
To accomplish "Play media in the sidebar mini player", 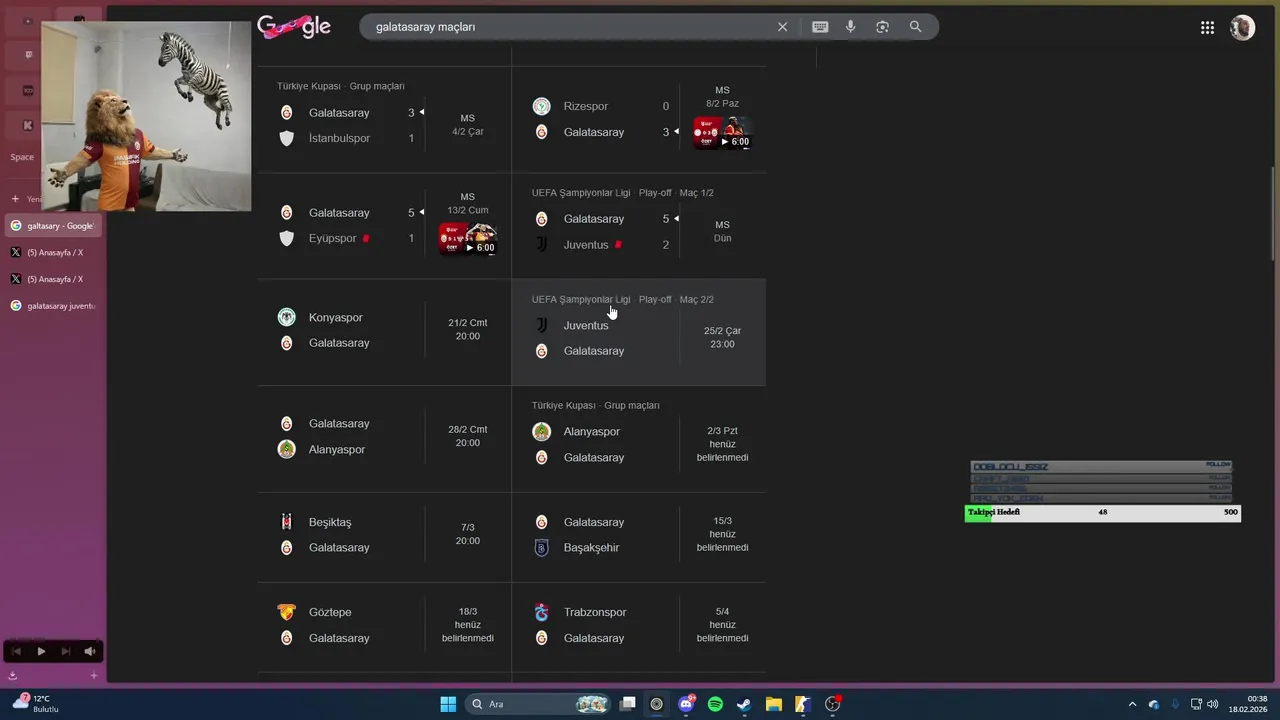I will click(41, 651).
